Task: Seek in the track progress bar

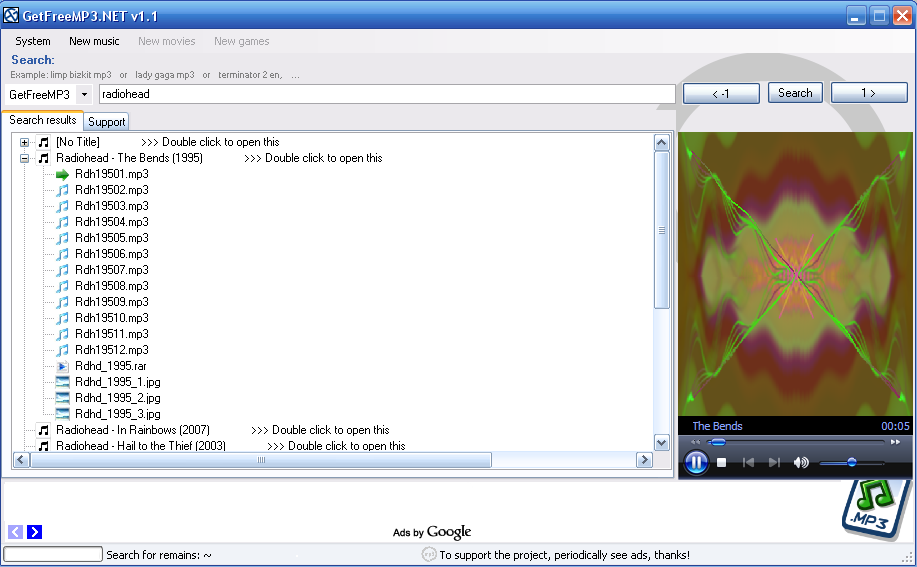Action: click(795, 442)
